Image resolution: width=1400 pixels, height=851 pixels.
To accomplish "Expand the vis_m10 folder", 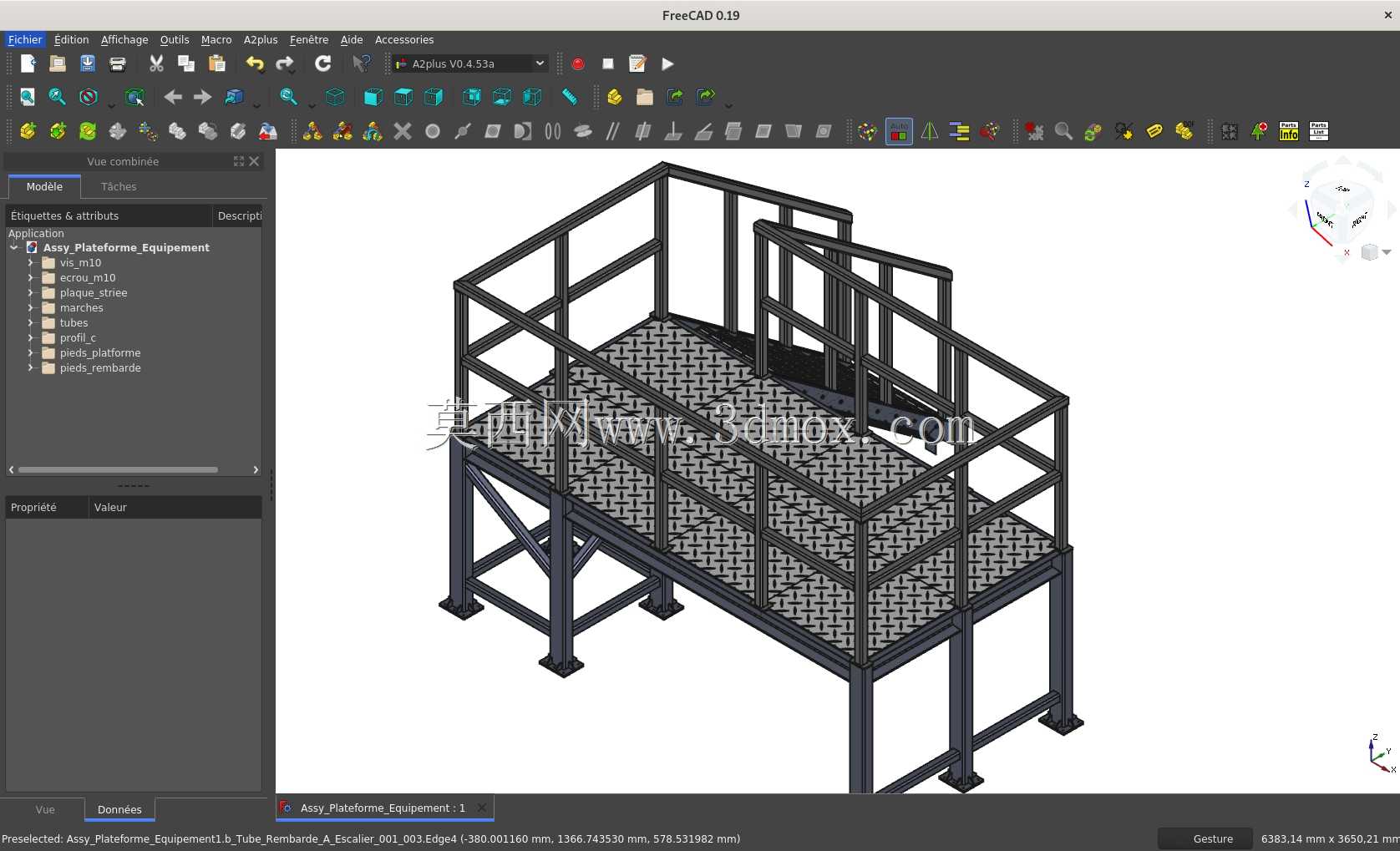I will [31, 262].
